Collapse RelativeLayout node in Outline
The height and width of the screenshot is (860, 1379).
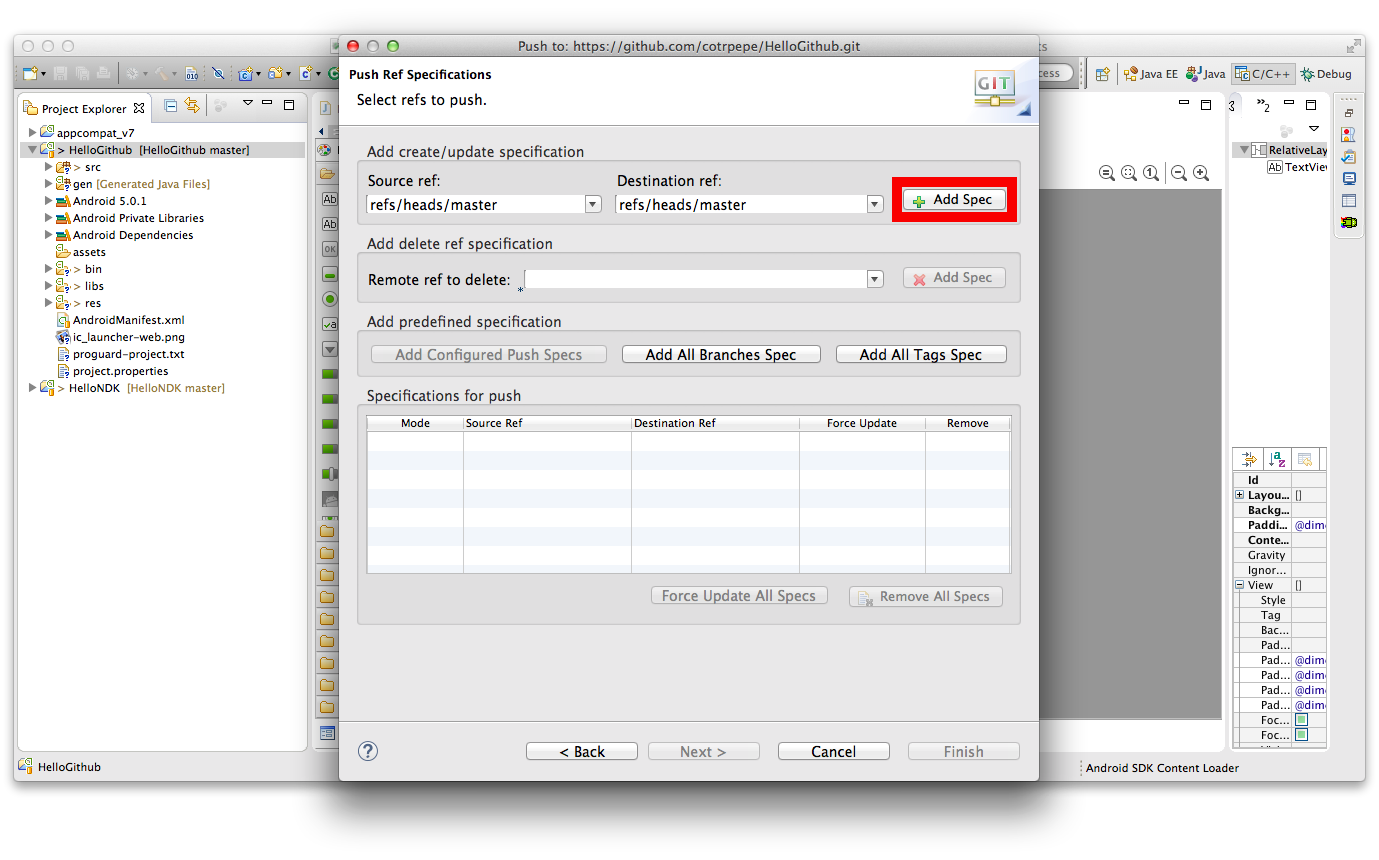tap(1244, 150)
